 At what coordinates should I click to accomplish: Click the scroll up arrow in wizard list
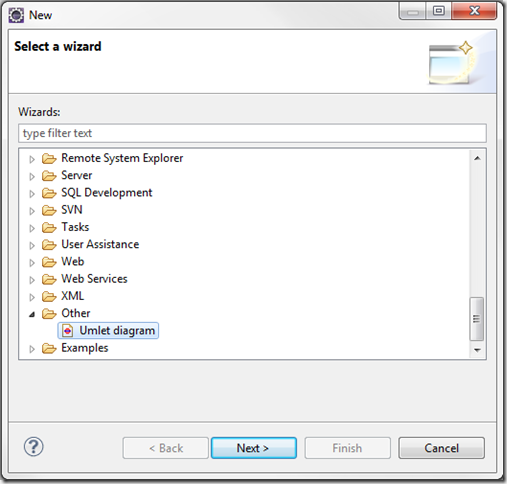pos(477,158)
